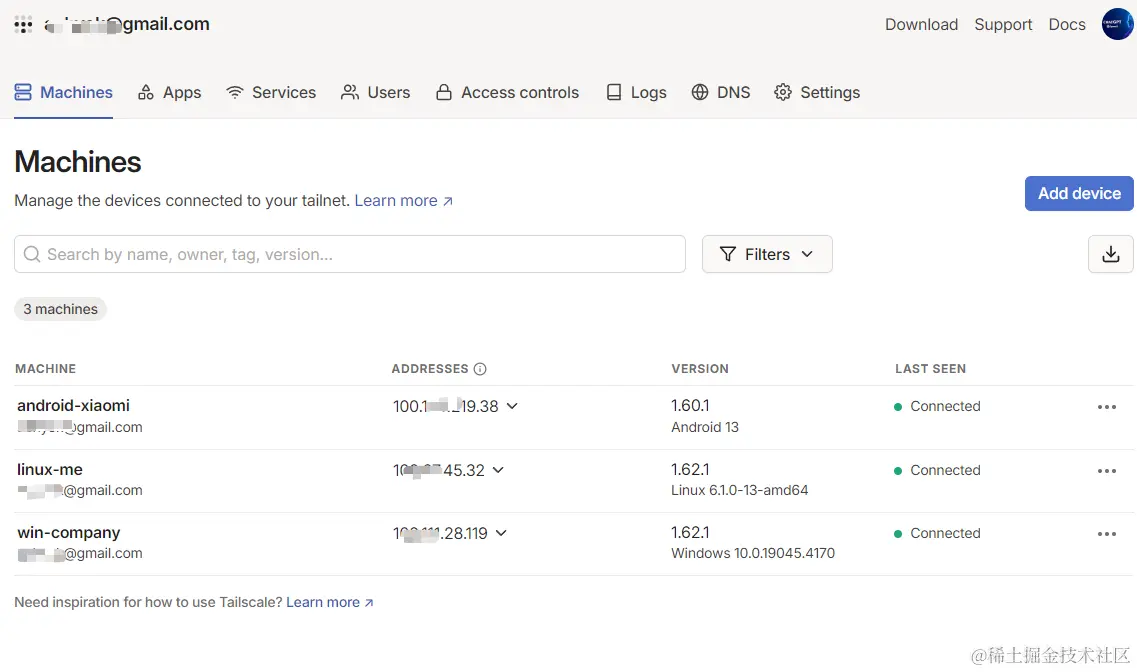The image size is (1137, 672).
Task: Open the DNS tab
Action: [720, 92]
